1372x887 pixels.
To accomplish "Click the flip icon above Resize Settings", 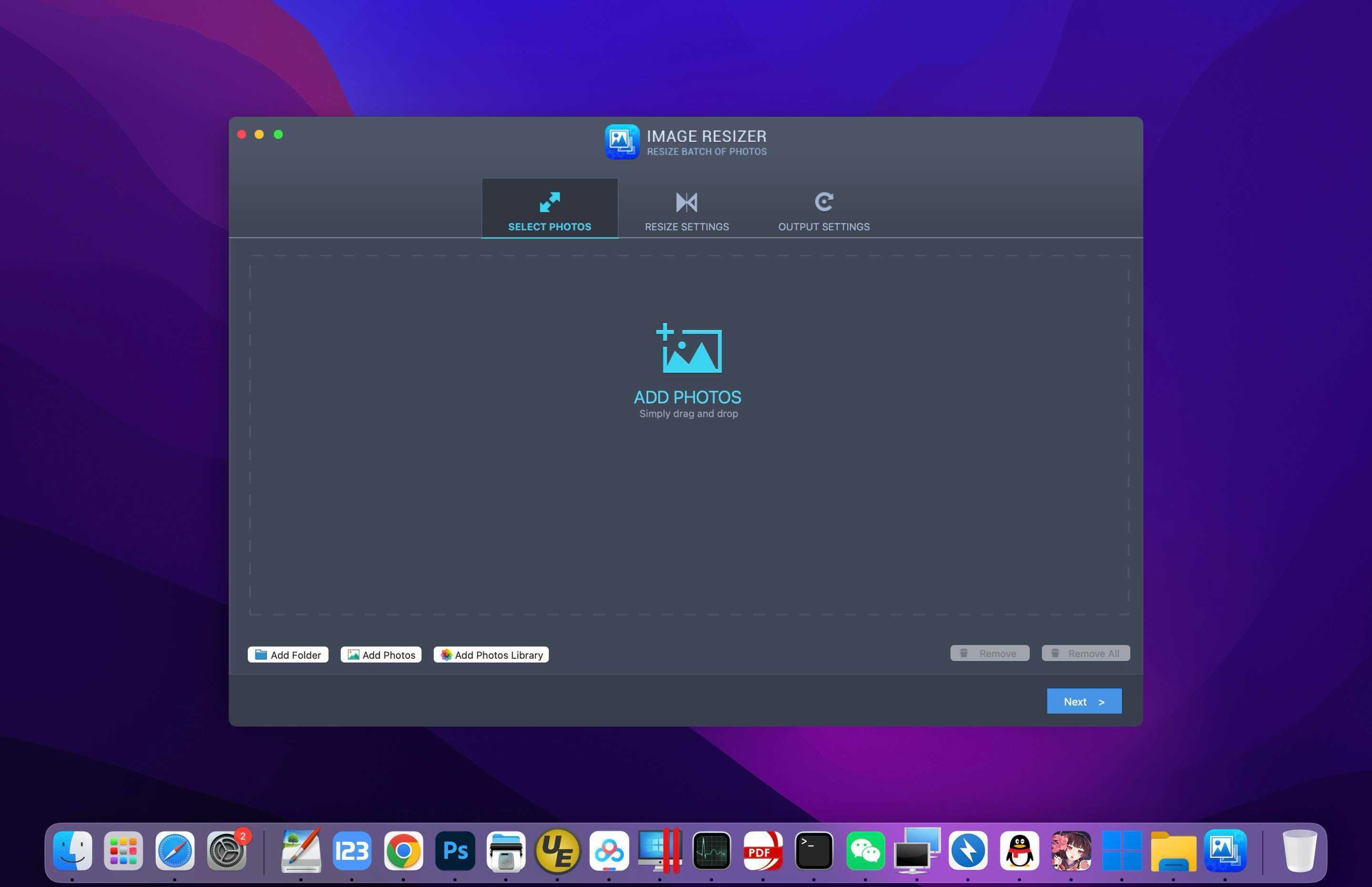I will pos(686,202).
